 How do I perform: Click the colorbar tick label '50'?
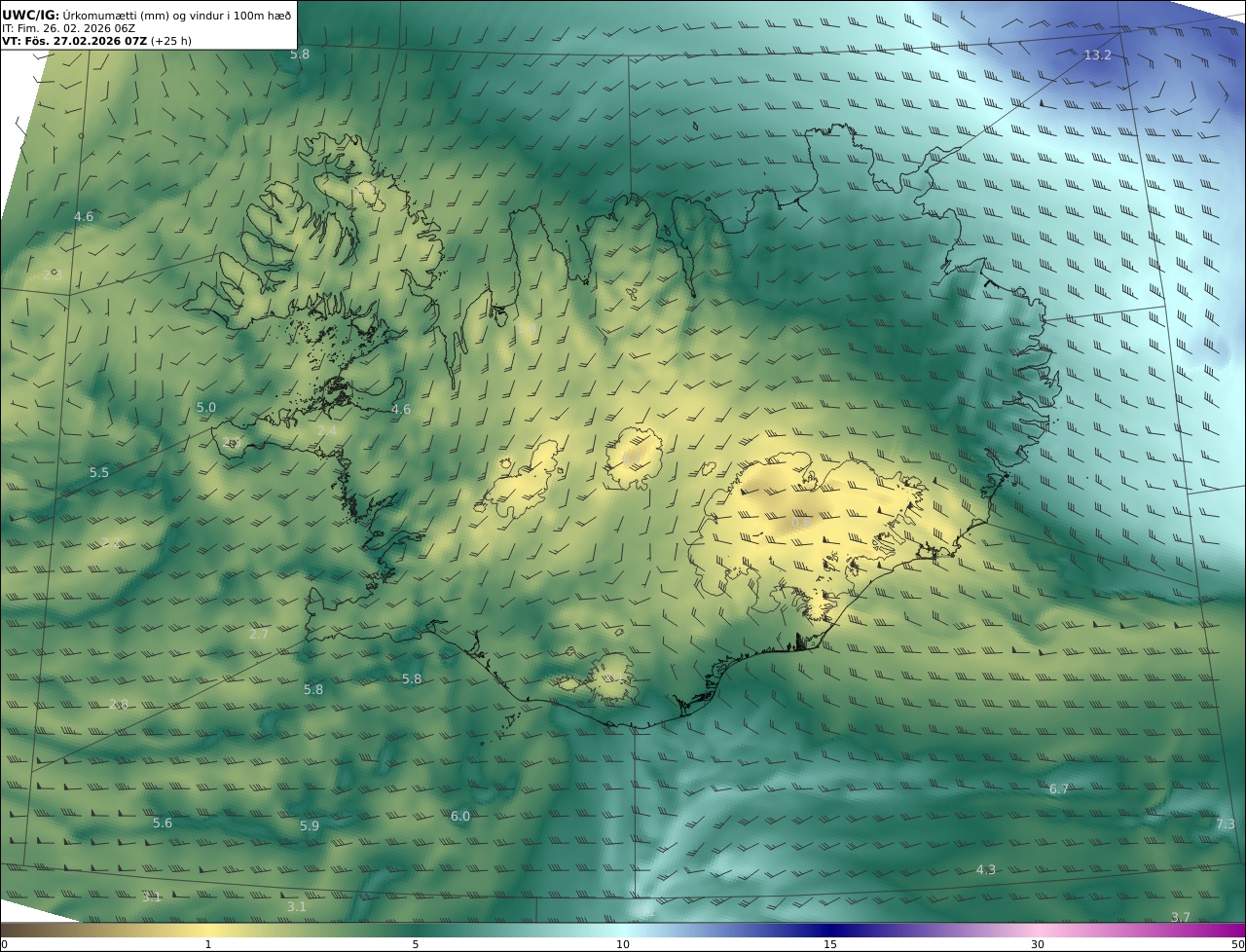coord(1238,944)
